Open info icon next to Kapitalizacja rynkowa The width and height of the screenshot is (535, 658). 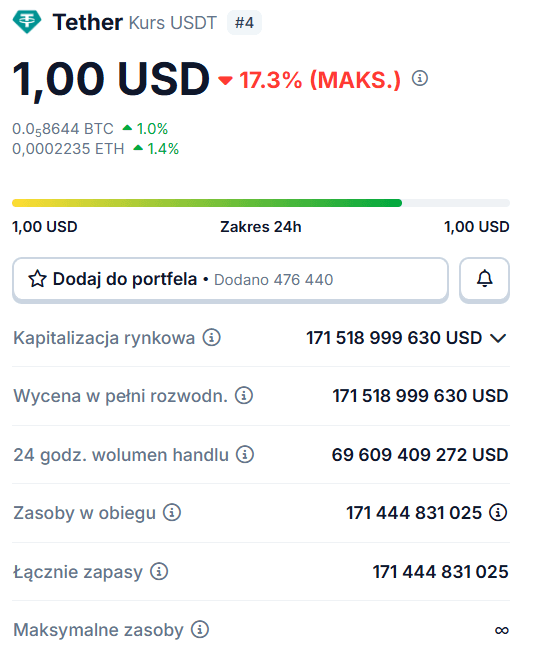coord(211,337)
